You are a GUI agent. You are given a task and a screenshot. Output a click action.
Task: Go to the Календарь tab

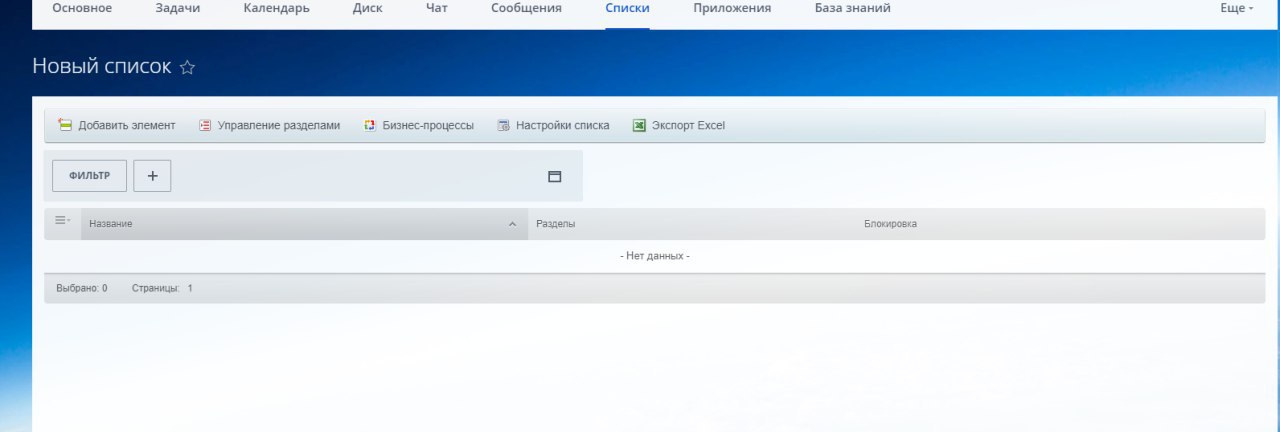pyautogui.click(x=276, y=8)
